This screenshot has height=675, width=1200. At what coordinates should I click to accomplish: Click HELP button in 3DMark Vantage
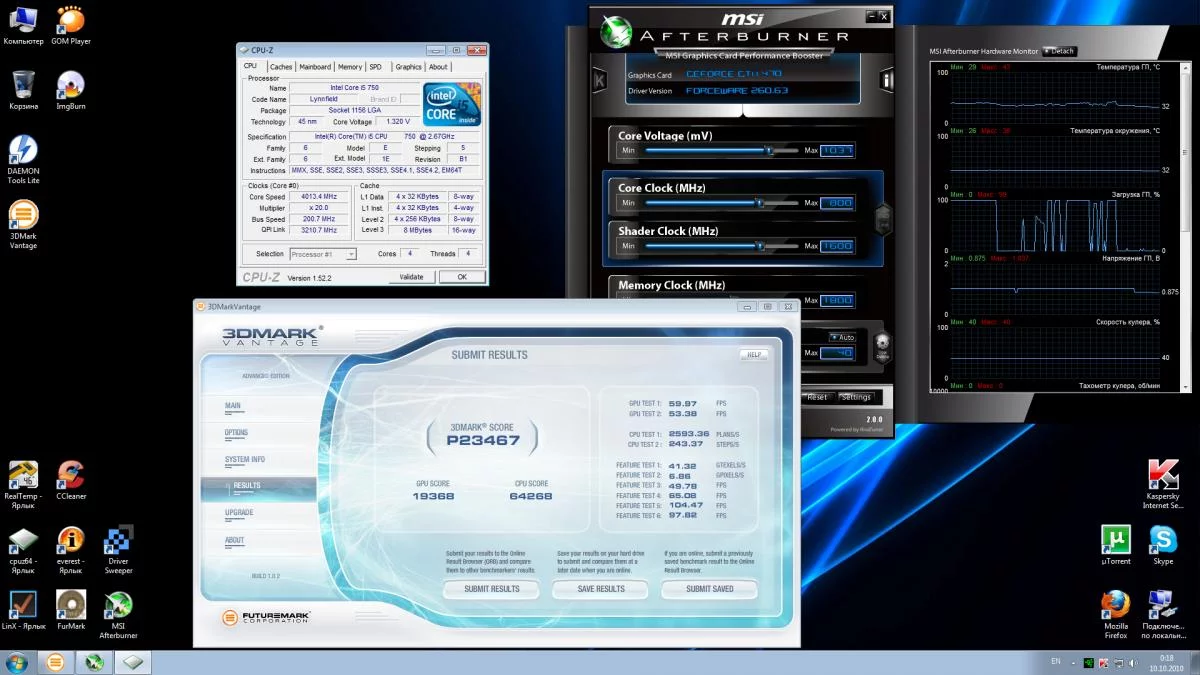tap(754, 354)
